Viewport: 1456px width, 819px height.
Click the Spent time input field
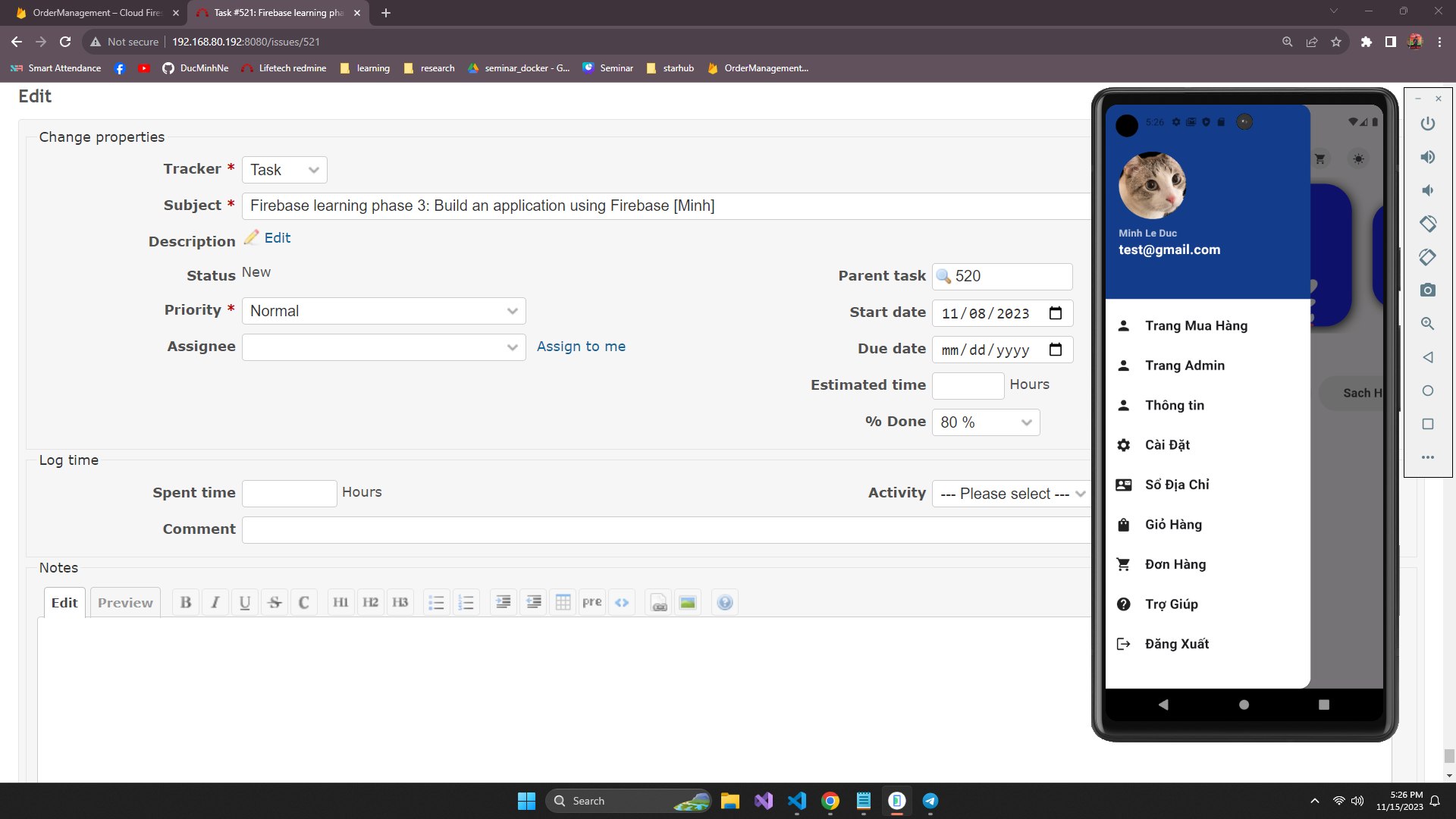click(289, 493)
